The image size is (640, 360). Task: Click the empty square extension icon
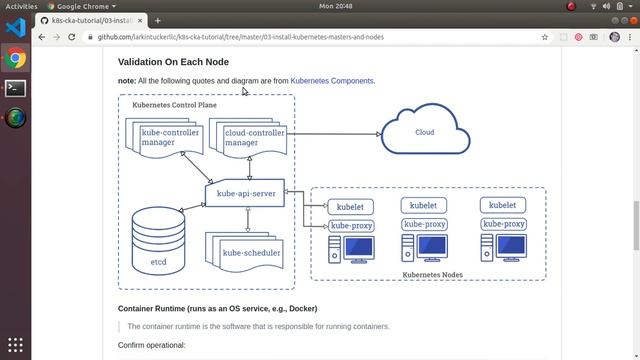(x=564, y=37)
